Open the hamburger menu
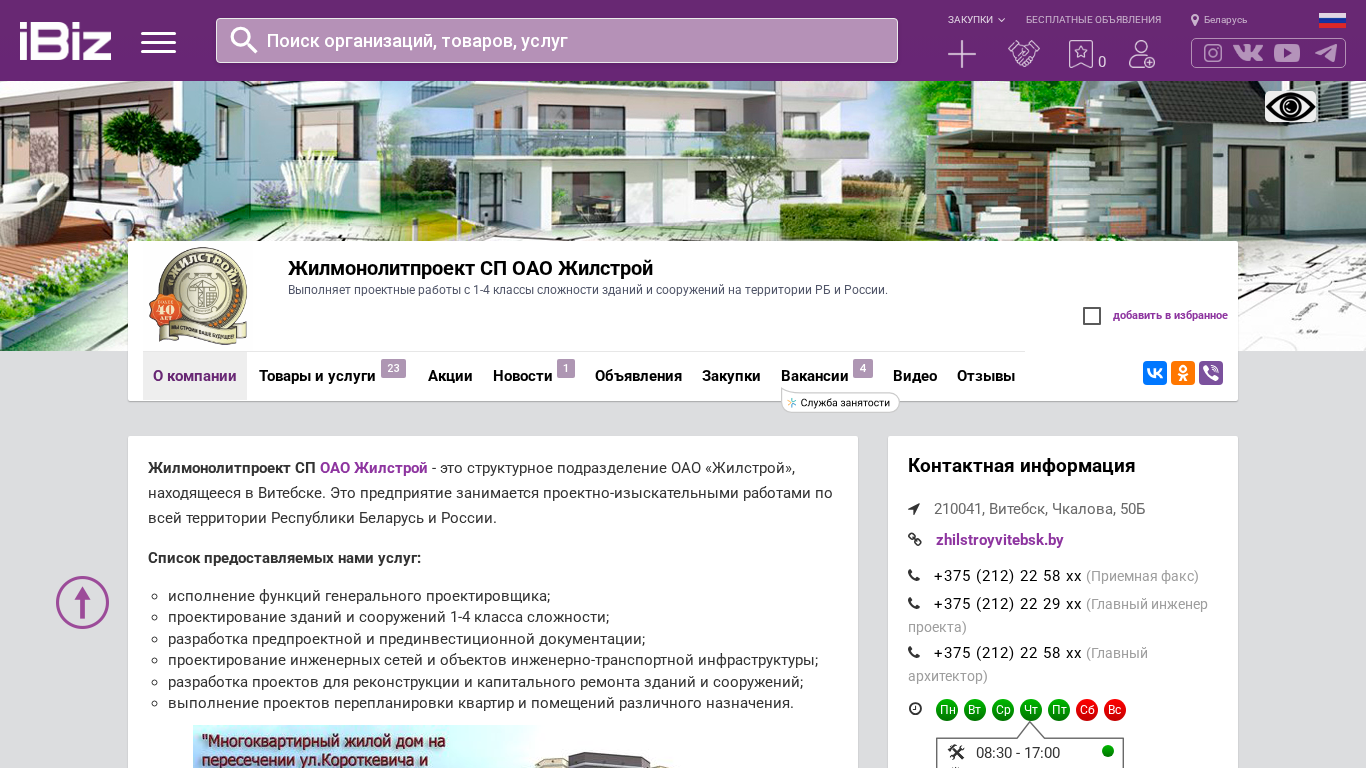 [158, 42]
